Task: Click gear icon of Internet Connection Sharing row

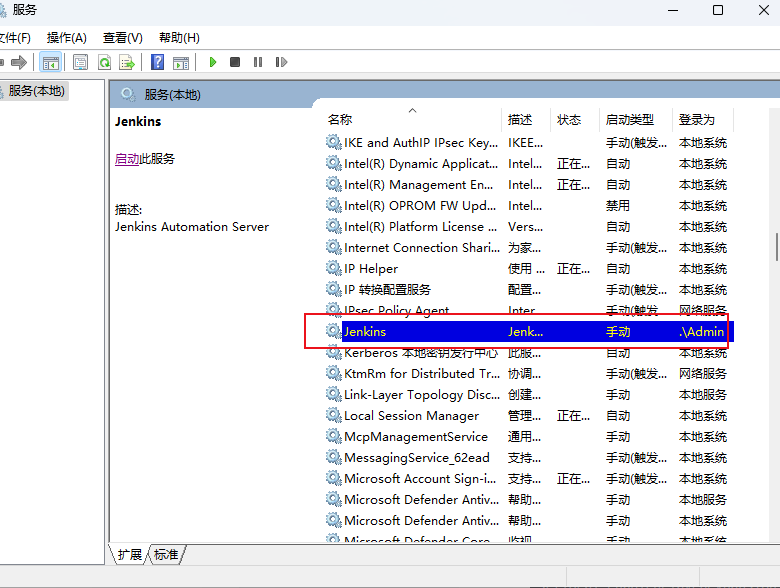Action: 333,247
